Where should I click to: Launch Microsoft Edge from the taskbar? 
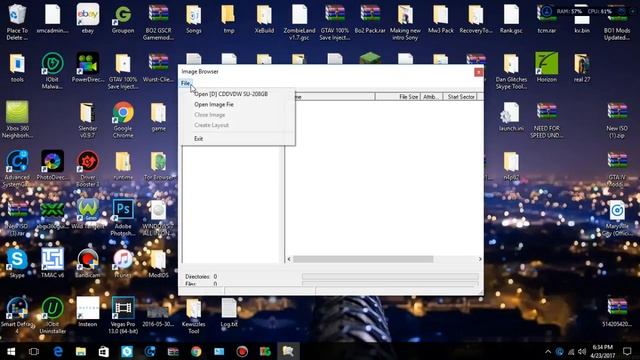point(58,351)
